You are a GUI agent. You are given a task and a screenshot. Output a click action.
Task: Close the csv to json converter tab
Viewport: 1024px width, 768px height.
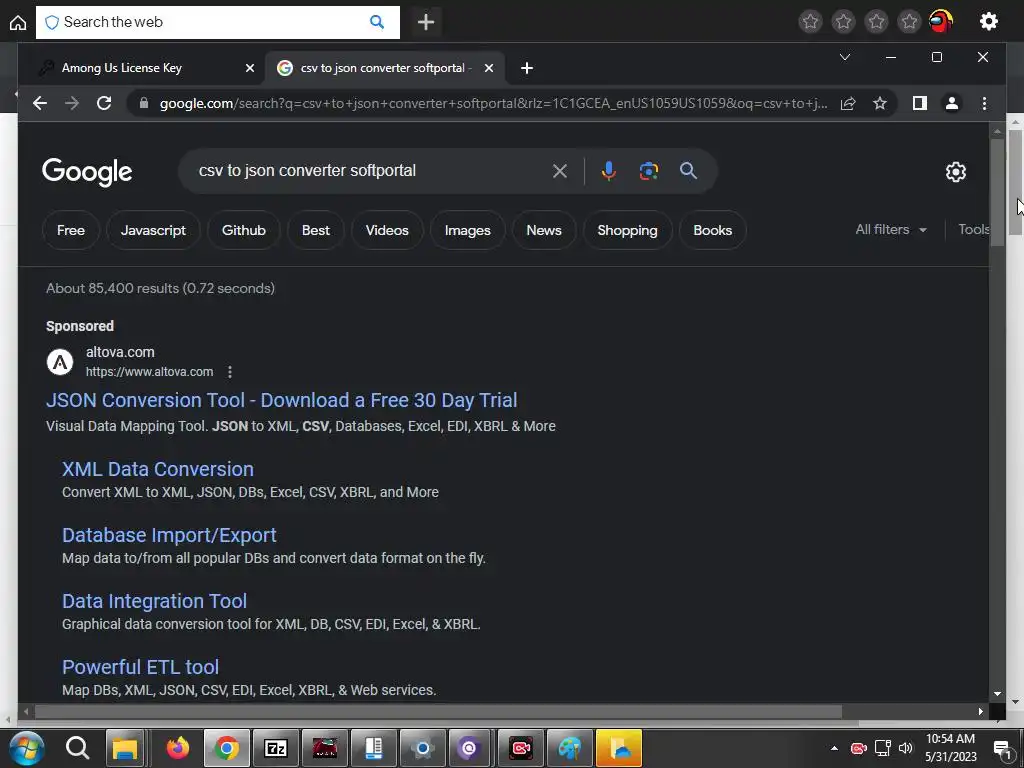coord(488,68)
